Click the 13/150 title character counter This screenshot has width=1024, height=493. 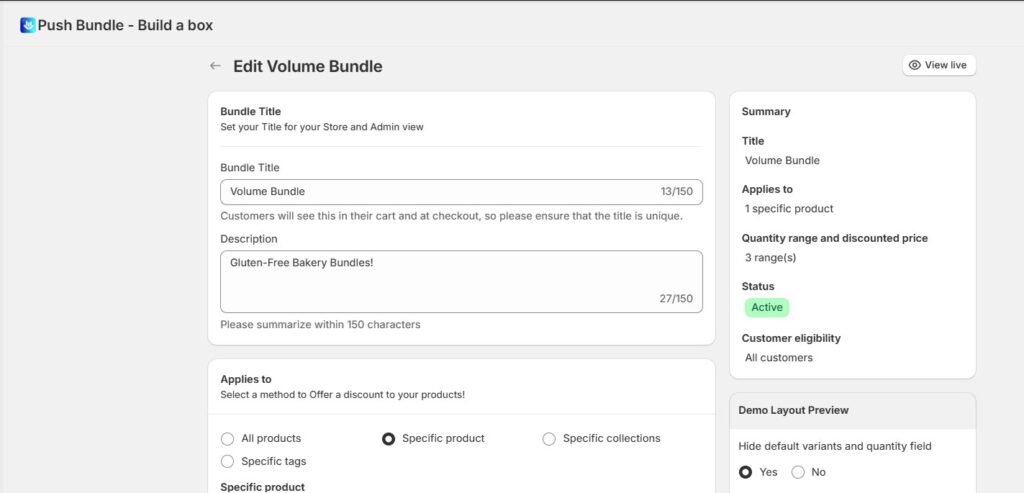click(x=676, y=191)
